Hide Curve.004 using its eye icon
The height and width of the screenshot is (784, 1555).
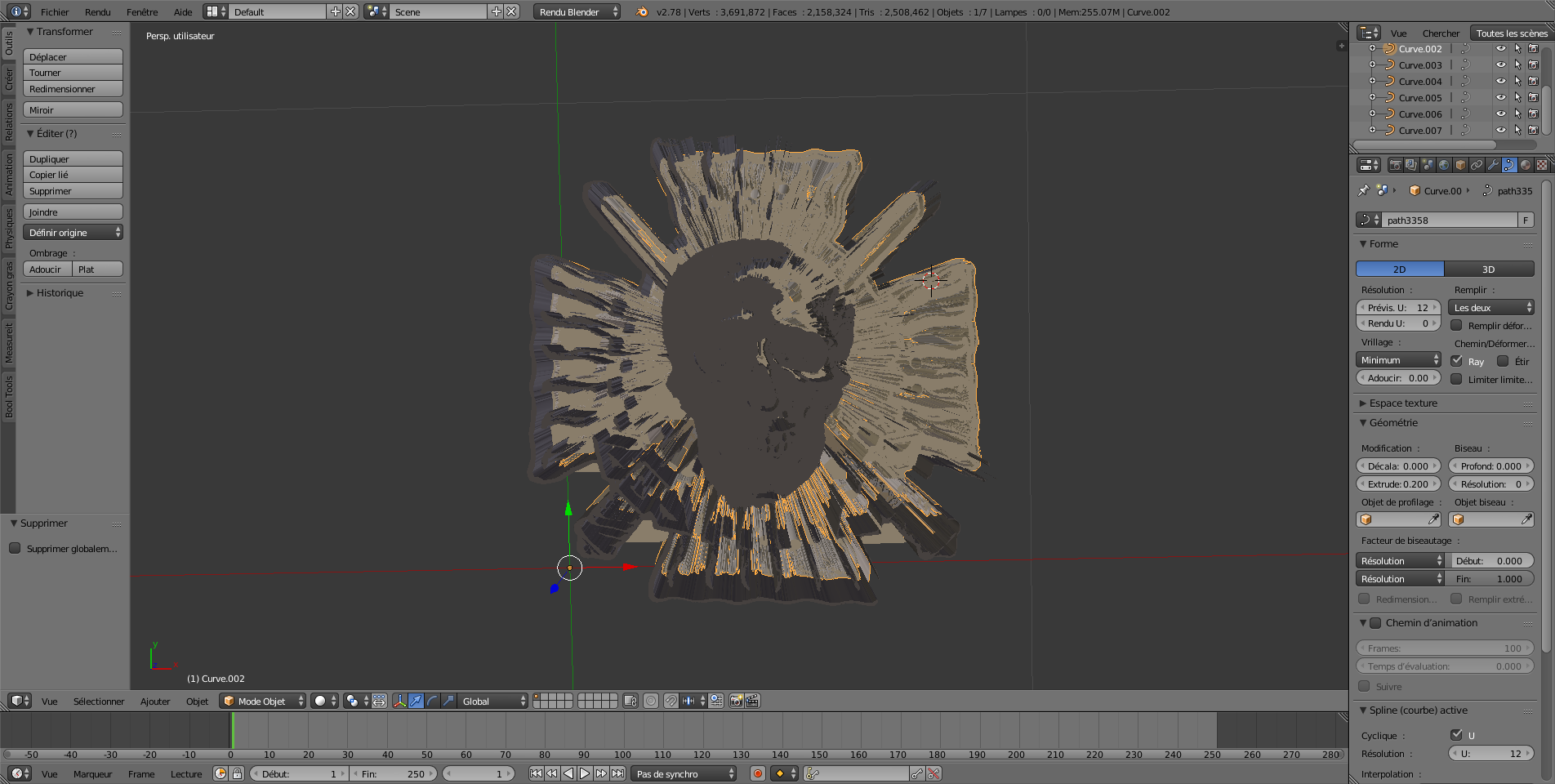click(x=1500, y=81)
